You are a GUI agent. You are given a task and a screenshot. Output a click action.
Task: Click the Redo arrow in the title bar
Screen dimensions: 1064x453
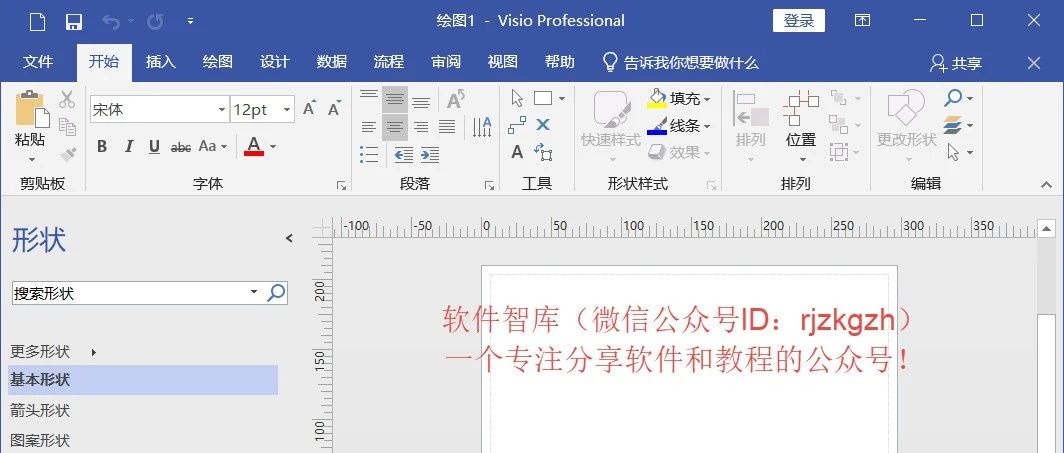click(155, 22)
